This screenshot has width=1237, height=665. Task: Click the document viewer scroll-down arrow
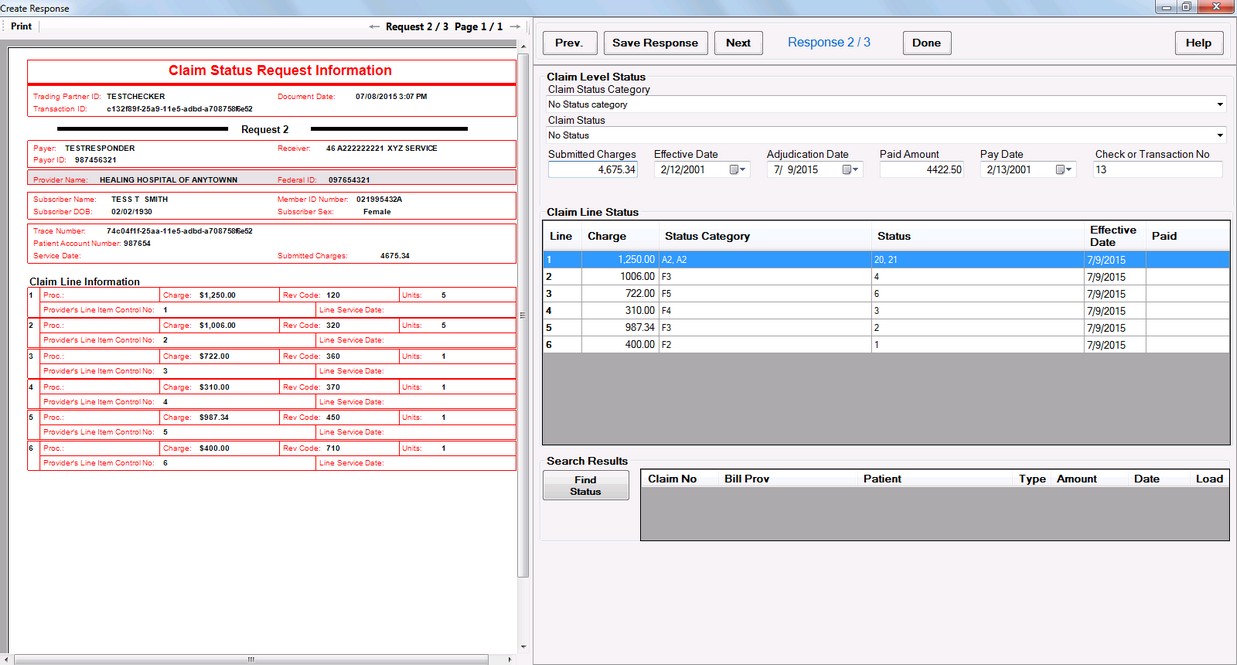(523, 646)
